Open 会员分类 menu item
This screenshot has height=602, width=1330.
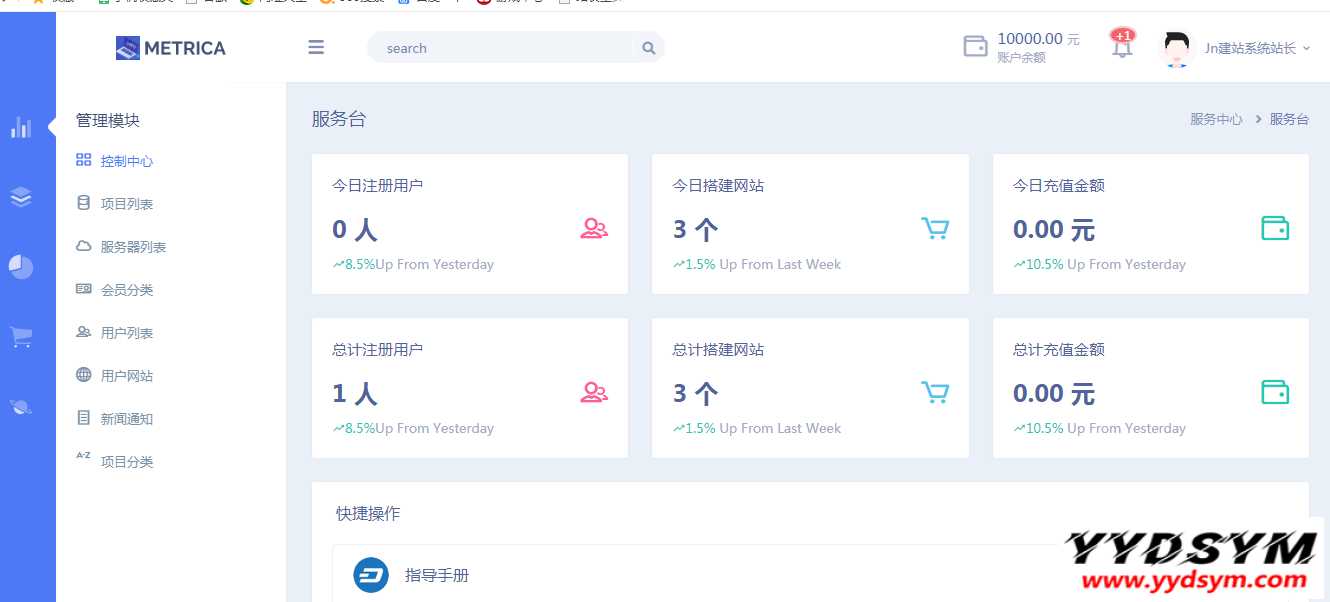point(126,290)
